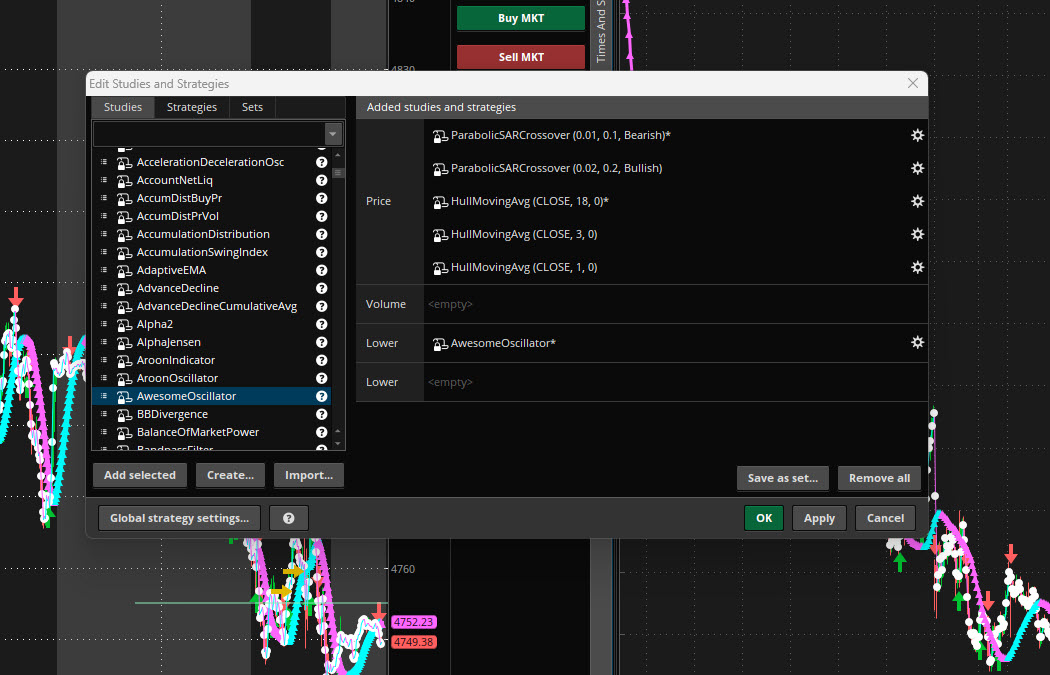Click the help icon beside AwesomeOscillator in the list

tap(321, 396)
